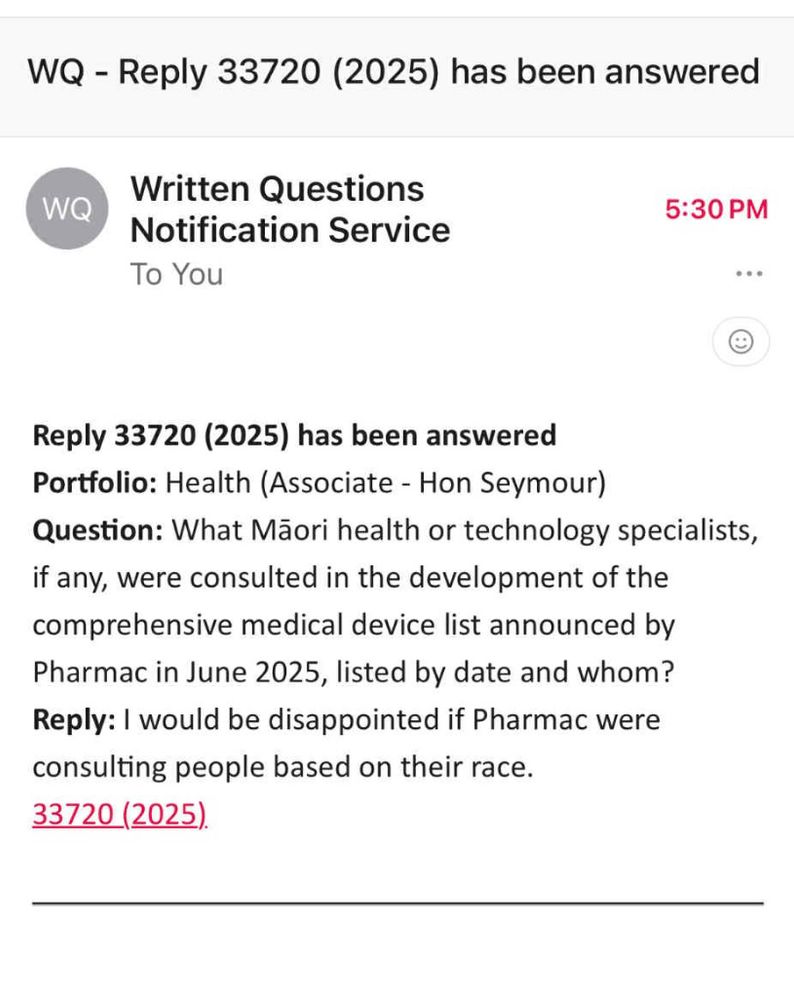The height and width of the screenshot is (1000, 794).
Task: Expand the "To You" recipient details
Action: pos(177,274)
